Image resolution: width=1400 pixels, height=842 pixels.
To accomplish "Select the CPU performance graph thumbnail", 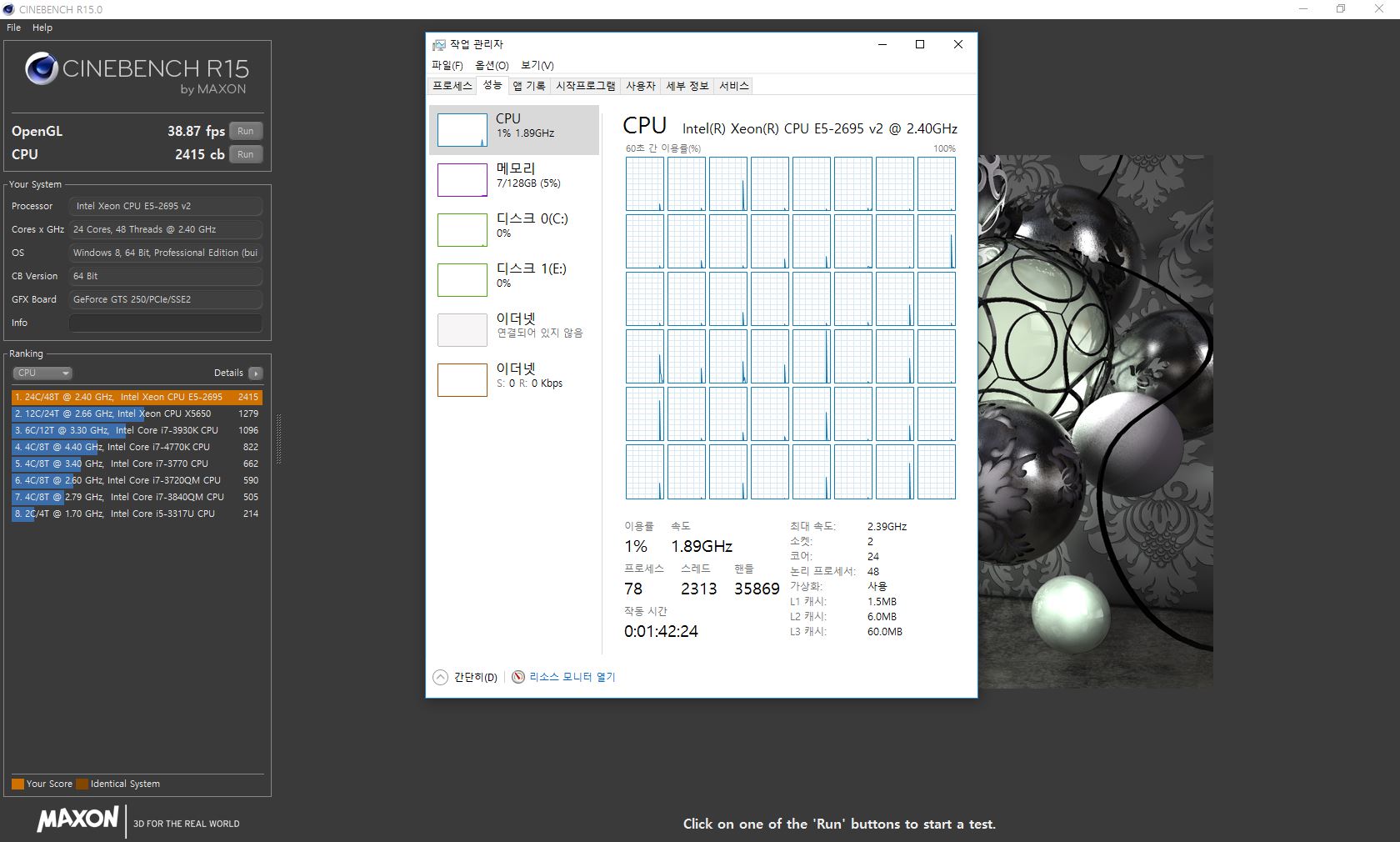I will [x=462, y=130].
